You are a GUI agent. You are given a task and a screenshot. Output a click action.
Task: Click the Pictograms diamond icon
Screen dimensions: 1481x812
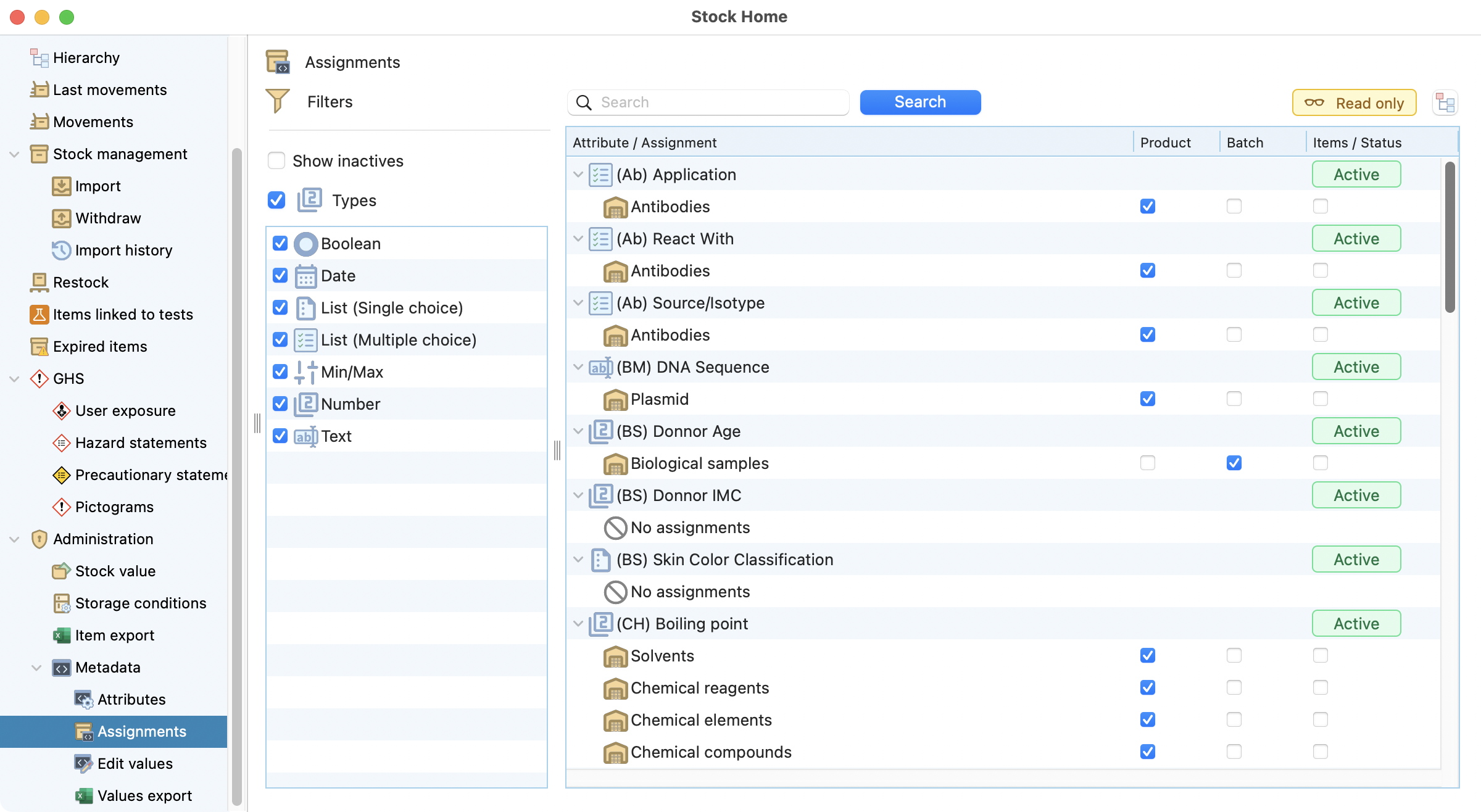[61, 507]
